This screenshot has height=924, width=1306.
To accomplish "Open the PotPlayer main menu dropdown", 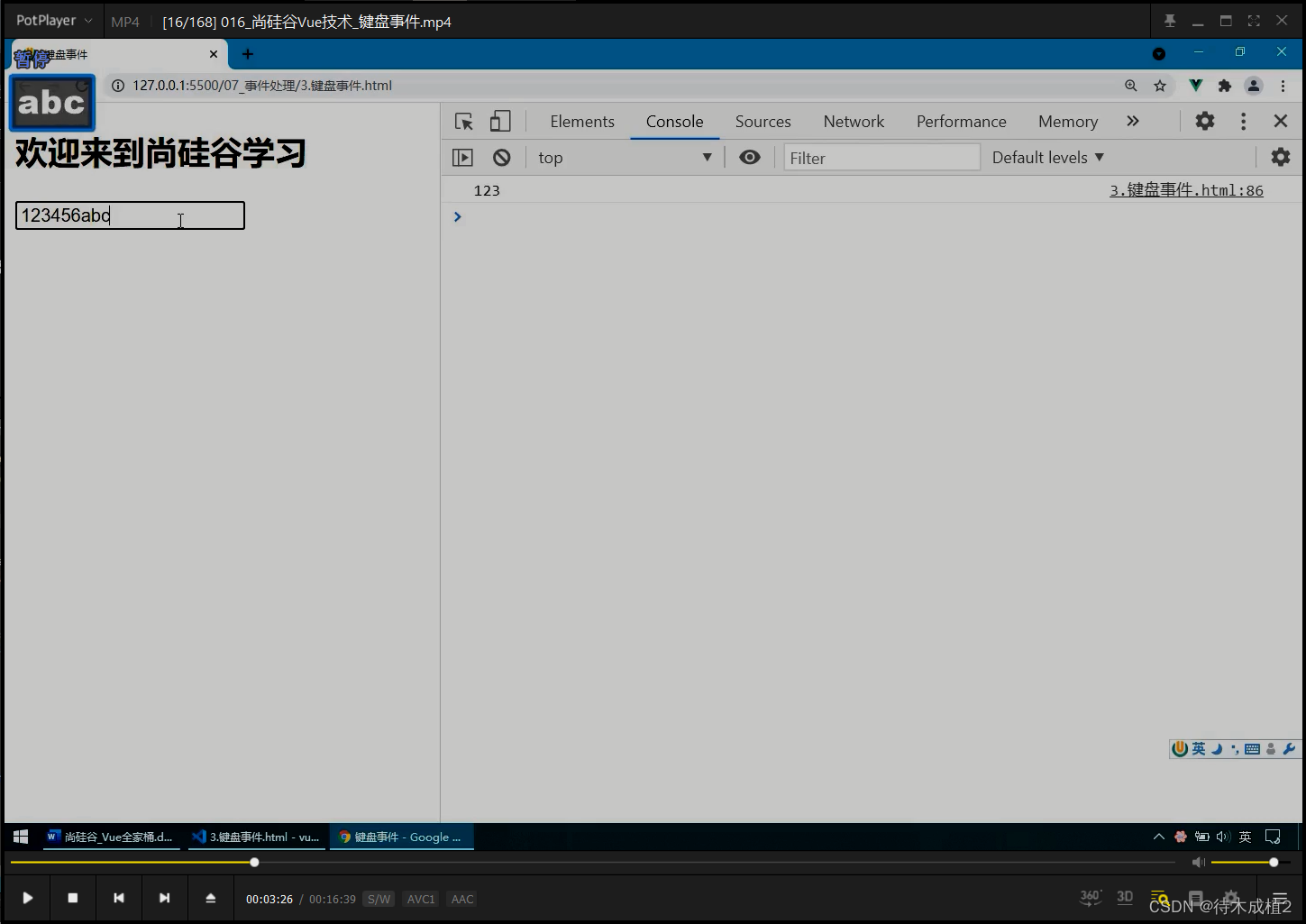I will point(54,20).
